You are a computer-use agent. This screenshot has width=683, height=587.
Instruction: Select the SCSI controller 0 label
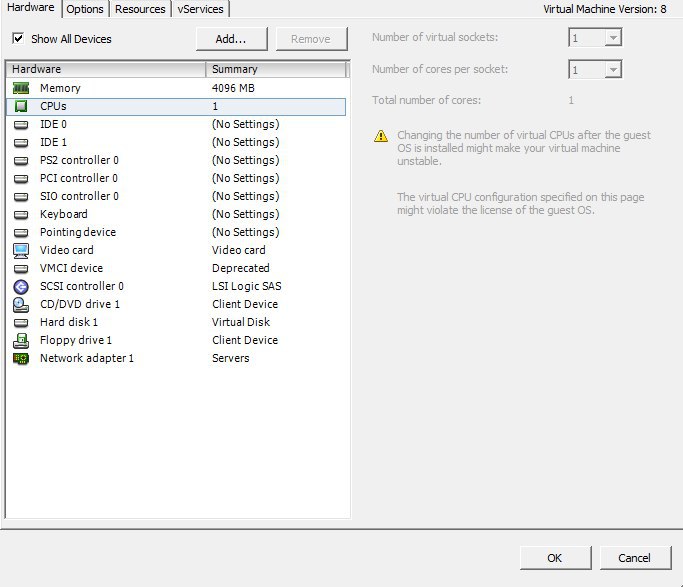pos(82,286)
